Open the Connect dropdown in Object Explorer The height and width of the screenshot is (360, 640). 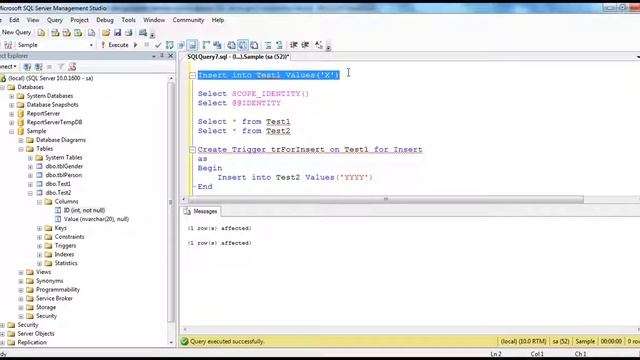[9, 67]
